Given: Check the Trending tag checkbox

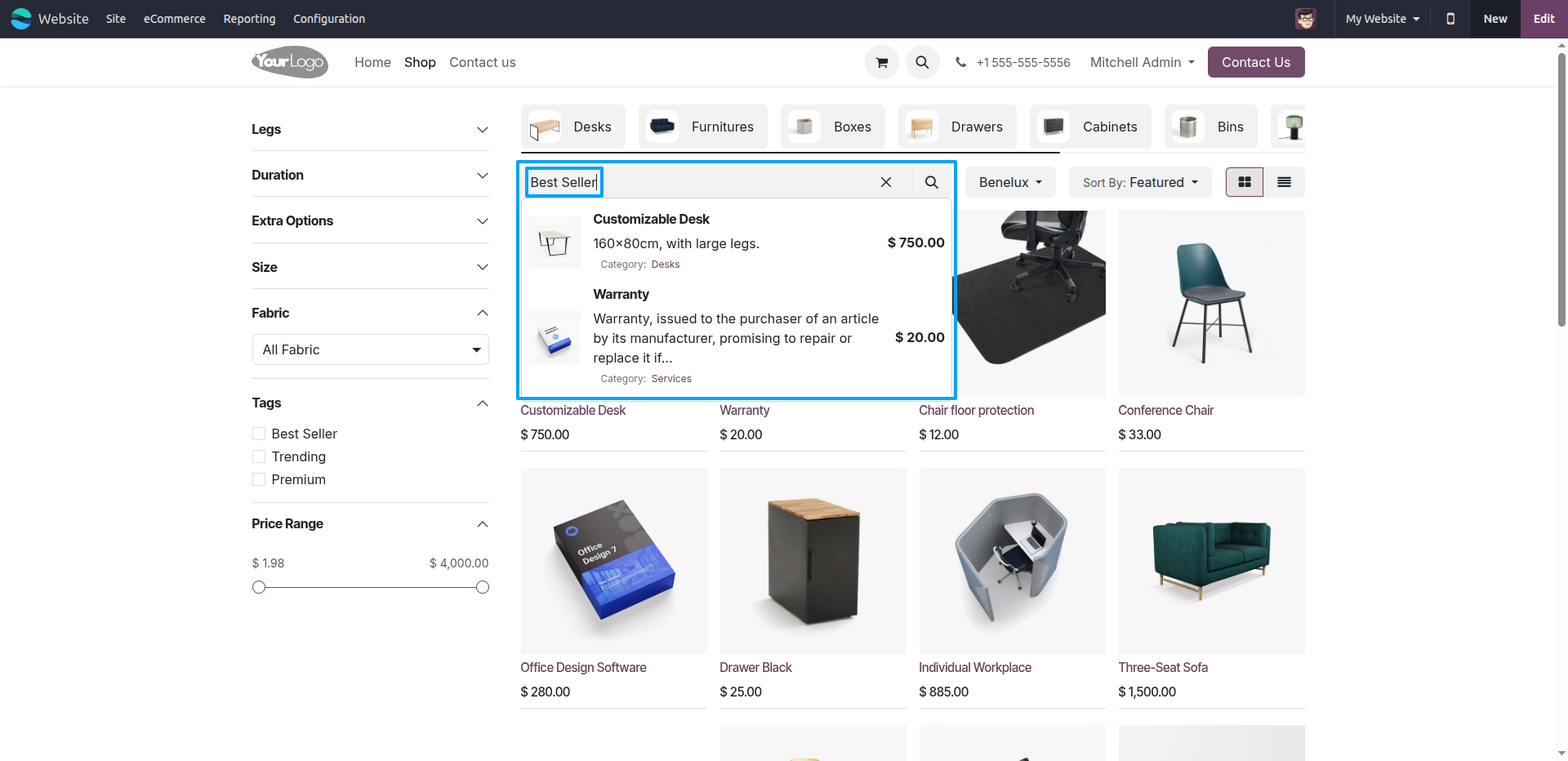Looking at the screenshot, I should [x=259, y=456].
